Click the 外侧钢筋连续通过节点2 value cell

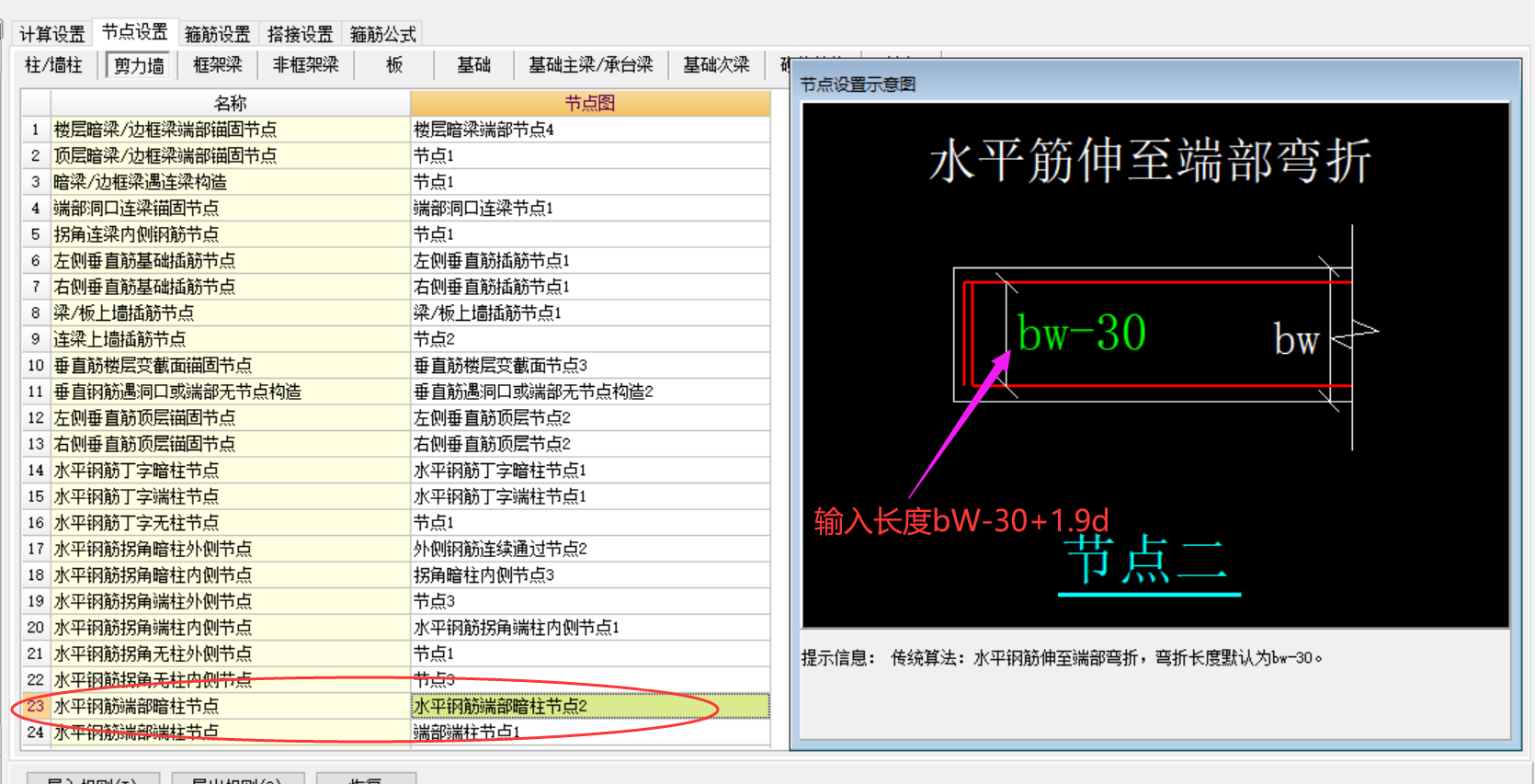590,549
